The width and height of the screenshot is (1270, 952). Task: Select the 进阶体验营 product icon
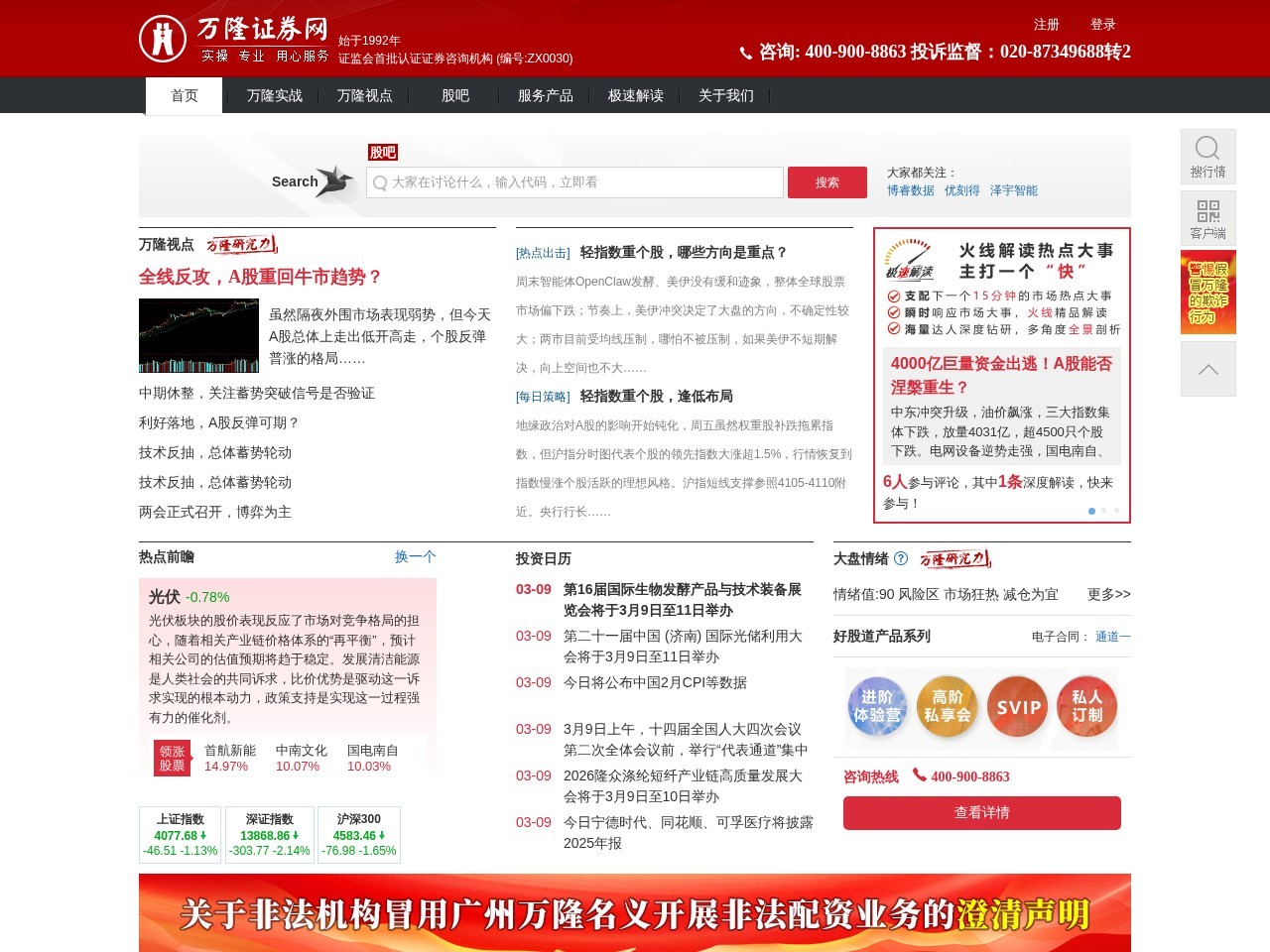coord(877,707)
